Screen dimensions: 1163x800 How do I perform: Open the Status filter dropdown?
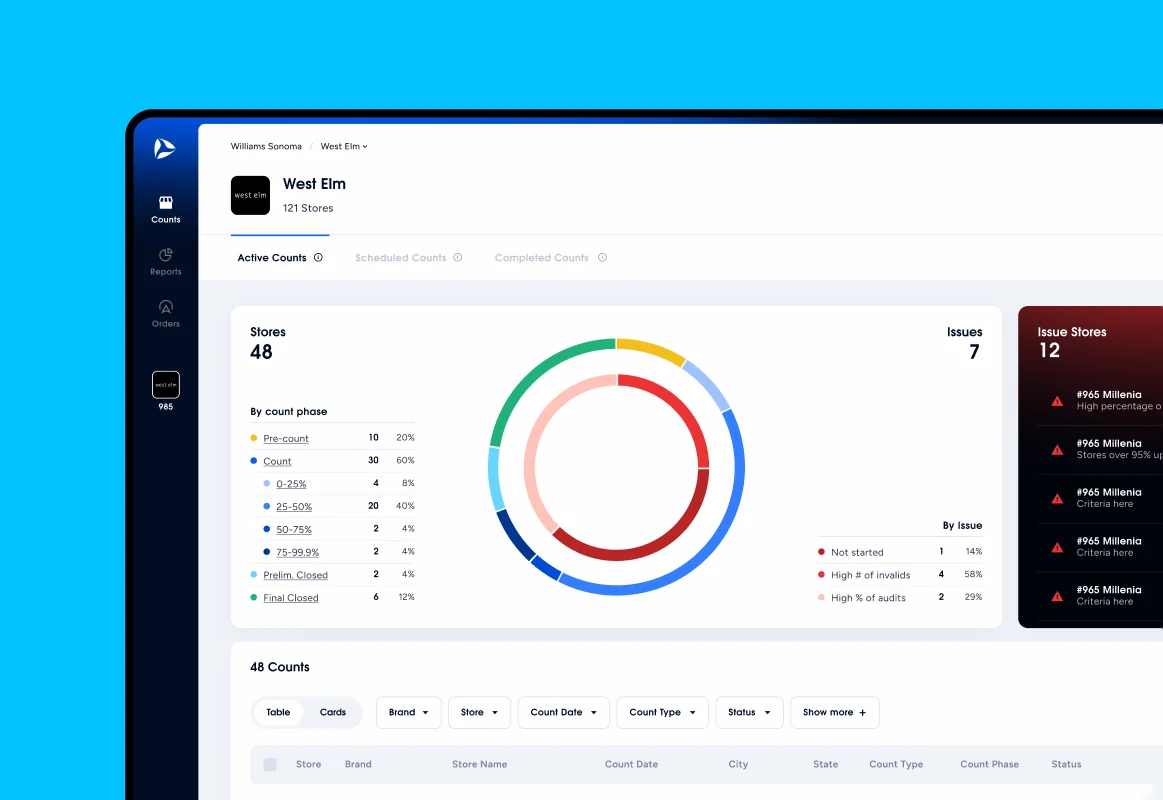point(749,713)
